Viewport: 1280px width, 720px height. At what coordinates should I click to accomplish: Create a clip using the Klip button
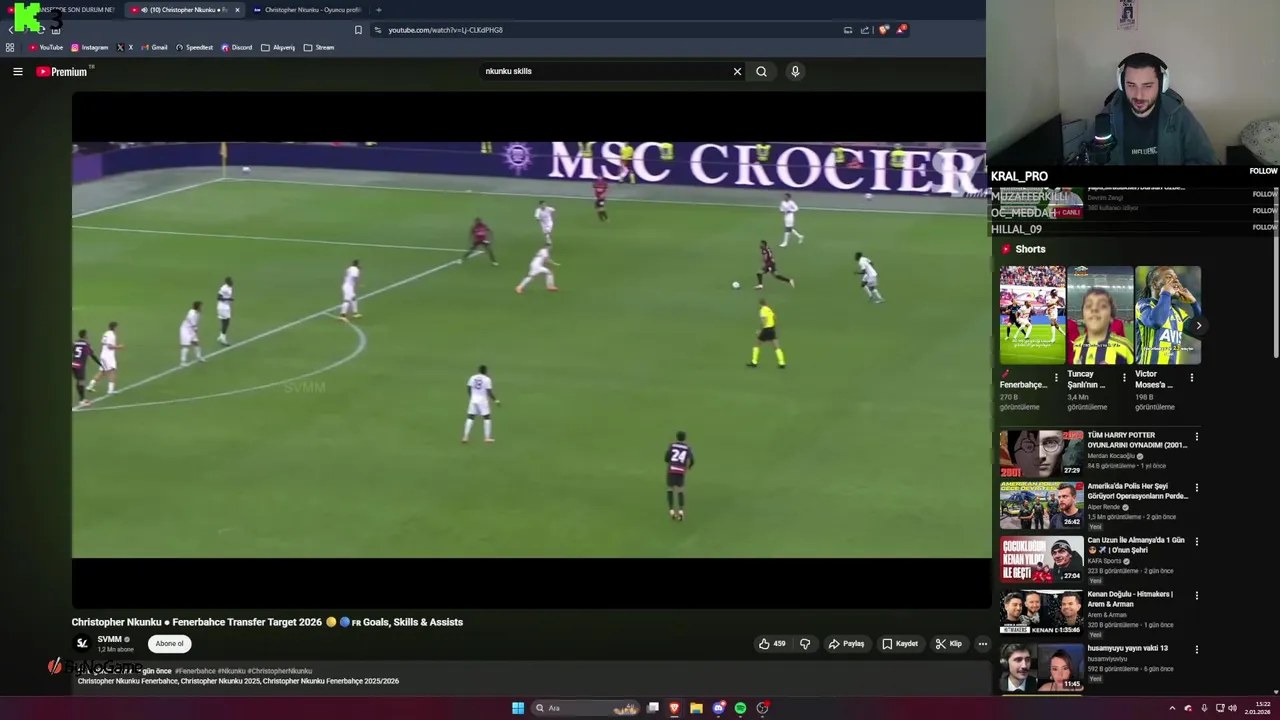click(948, 644)
